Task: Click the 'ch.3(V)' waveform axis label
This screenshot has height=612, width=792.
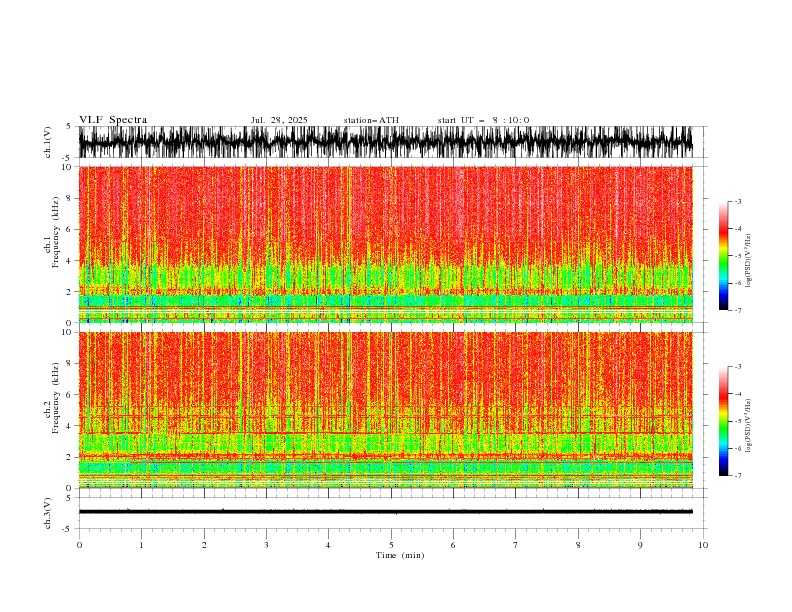Action: (48, 513)
